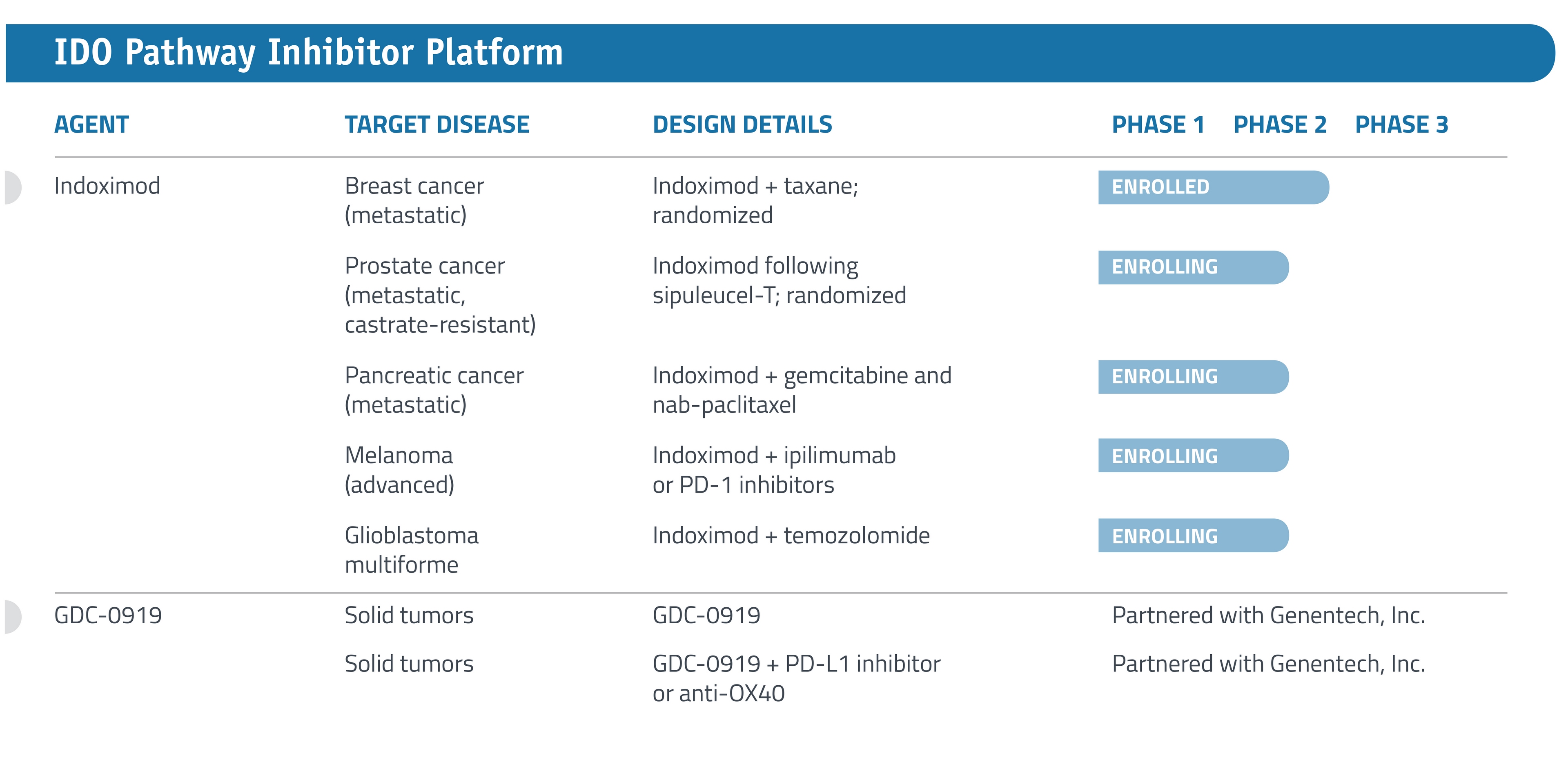Image resolution: width=1568 pixels, height=780 pixels.
Task: Select the ENROLLING bar in the pancreatic cancer row
Action: tap(1192, 377)
